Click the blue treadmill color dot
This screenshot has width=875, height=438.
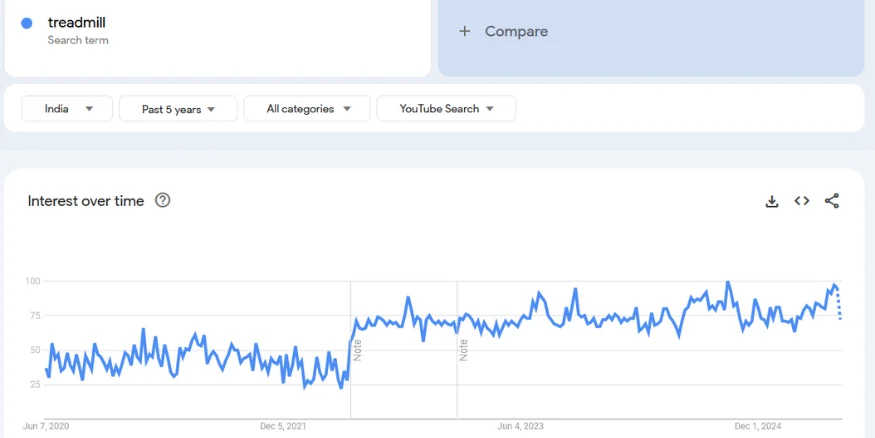(x=27, y=23)
